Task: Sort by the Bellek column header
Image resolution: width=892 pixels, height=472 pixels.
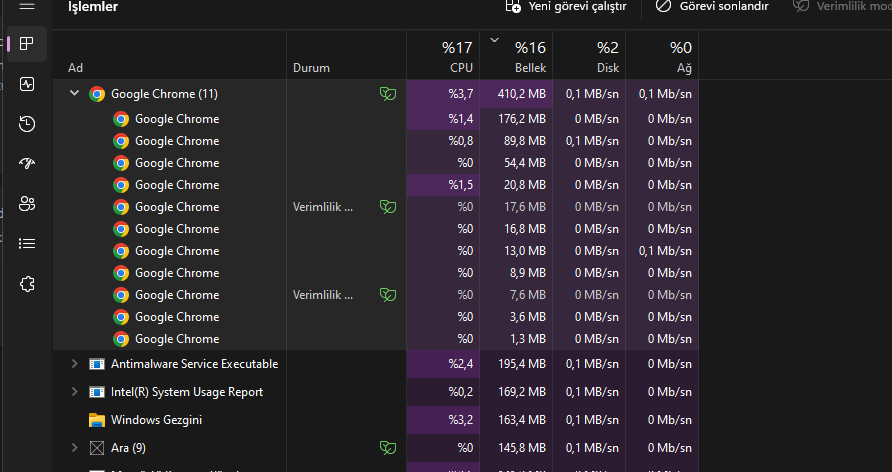Action: (x=516, y=57)
